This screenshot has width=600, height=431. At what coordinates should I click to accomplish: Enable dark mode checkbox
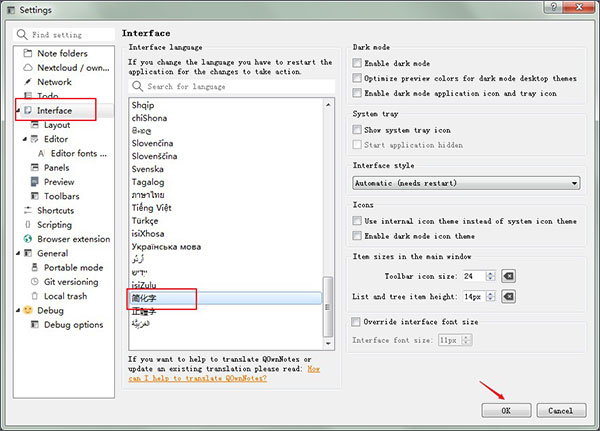tap(357, 63)
